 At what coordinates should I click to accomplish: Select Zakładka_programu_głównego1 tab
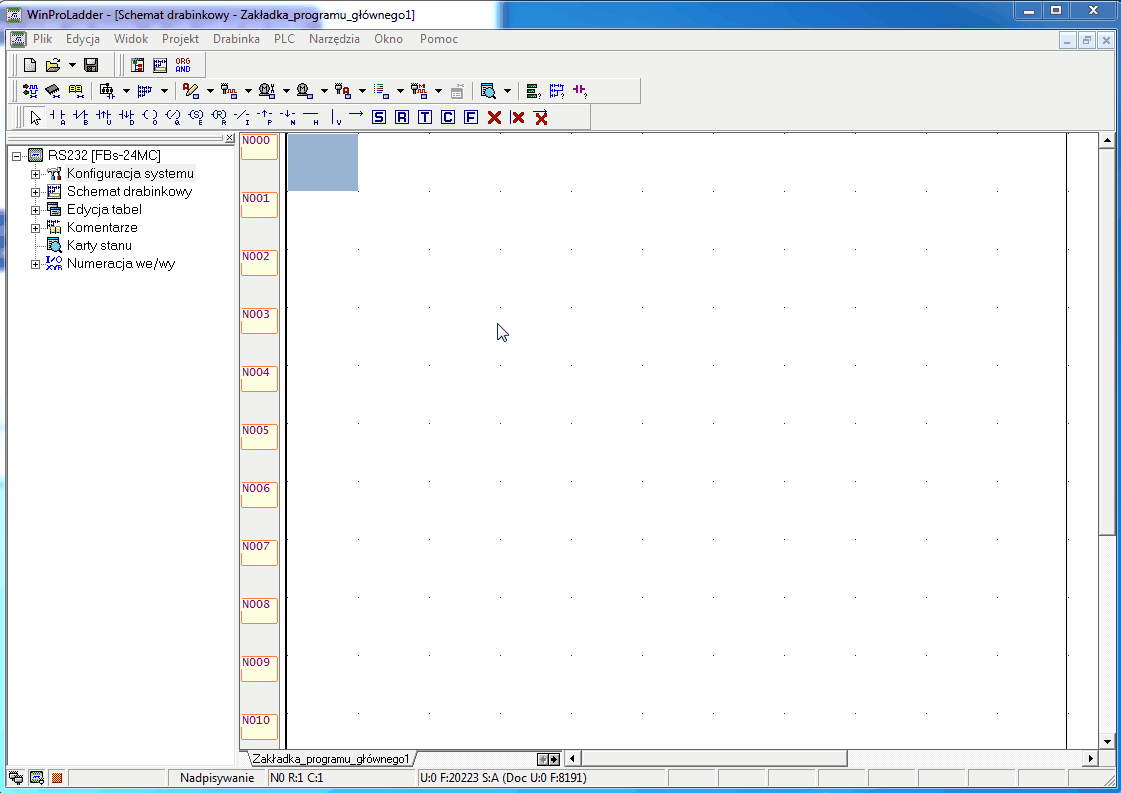coord(330,759)
